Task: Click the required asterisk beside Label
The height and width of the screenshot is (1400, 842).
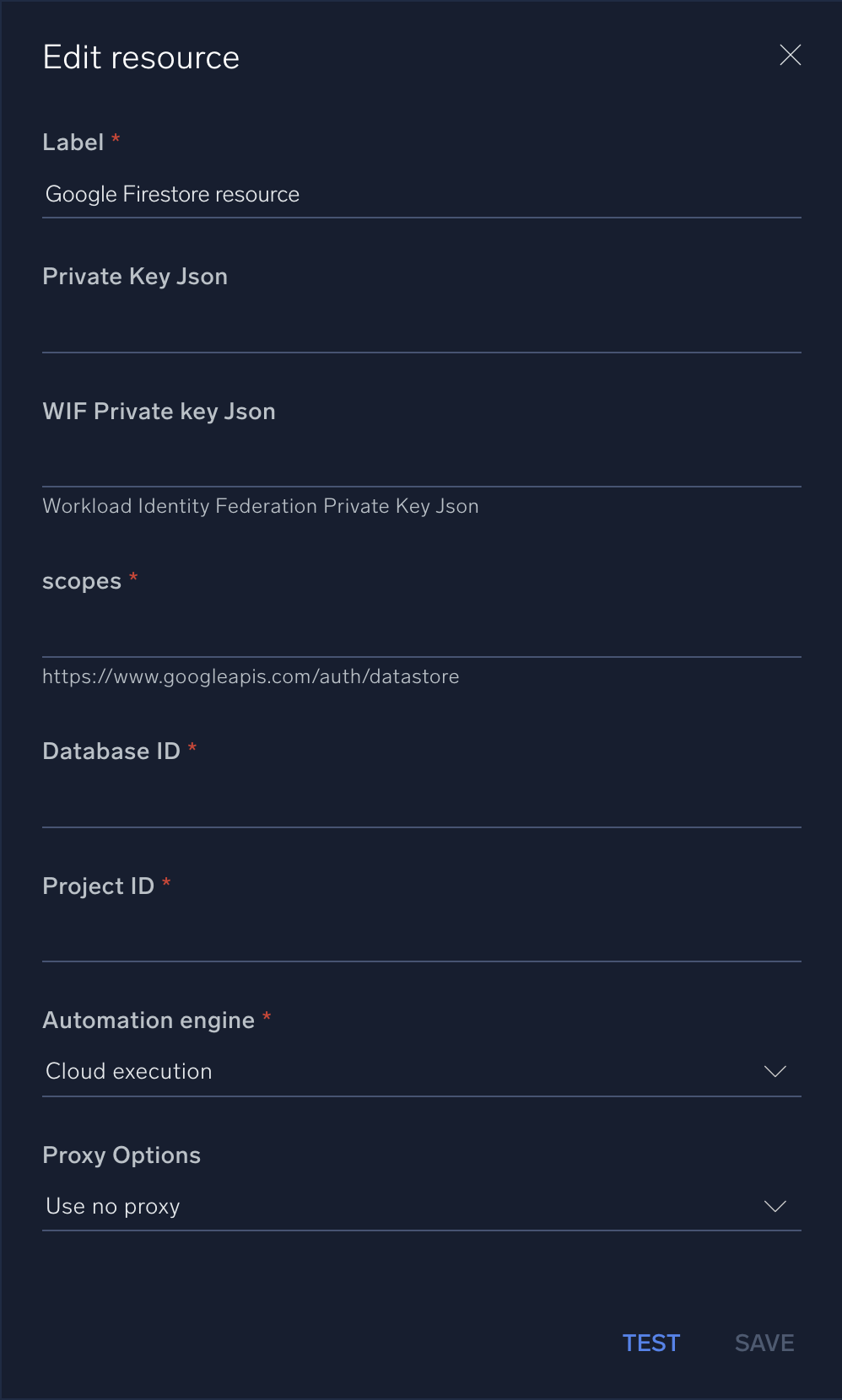Action: point(114,137)
